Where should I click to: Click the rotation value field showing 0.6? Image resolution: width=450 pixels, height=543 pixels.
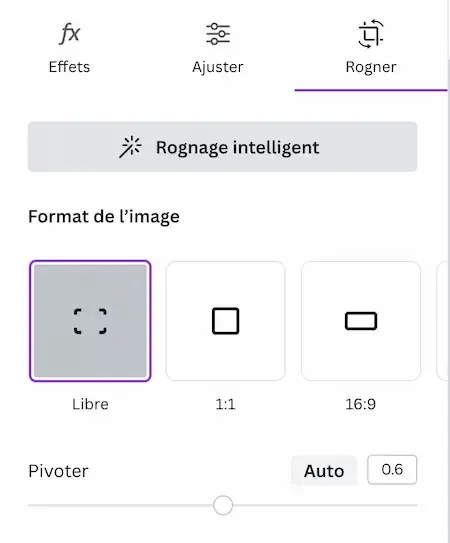392,470
